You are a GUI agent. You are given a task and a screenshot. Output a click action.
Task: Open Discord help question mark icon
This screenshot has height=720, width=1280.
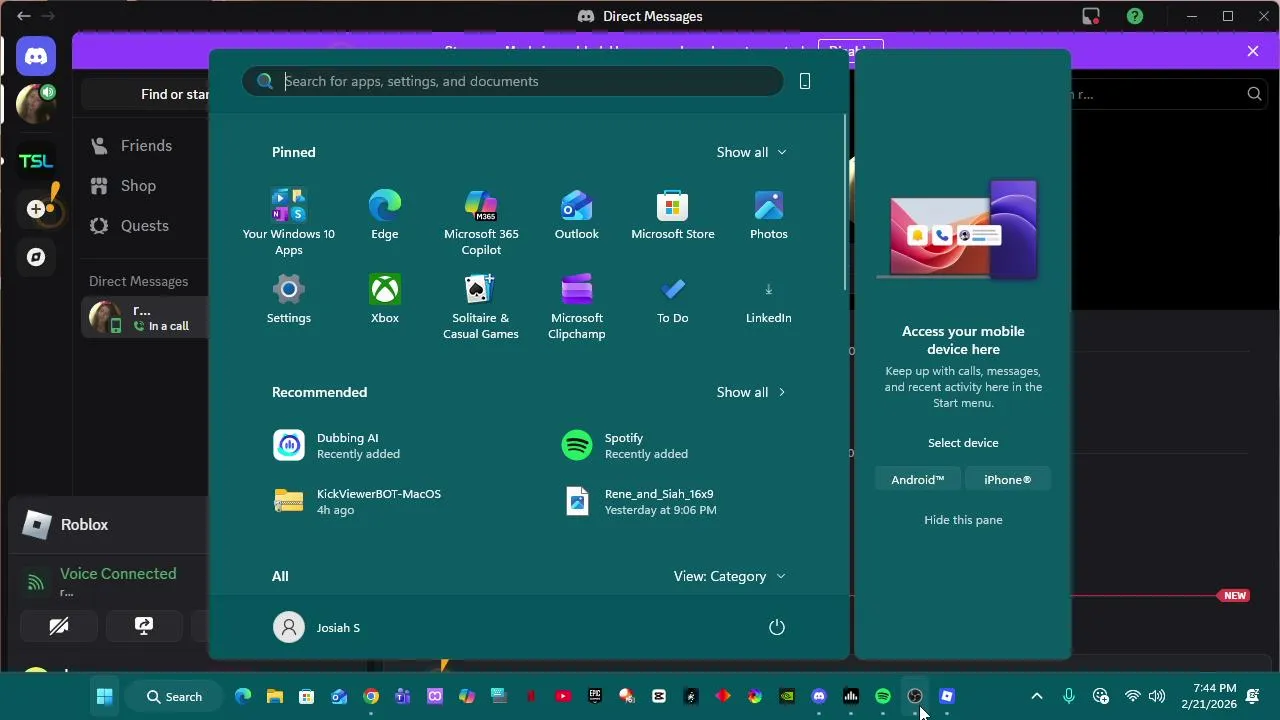pos(1134,16)
